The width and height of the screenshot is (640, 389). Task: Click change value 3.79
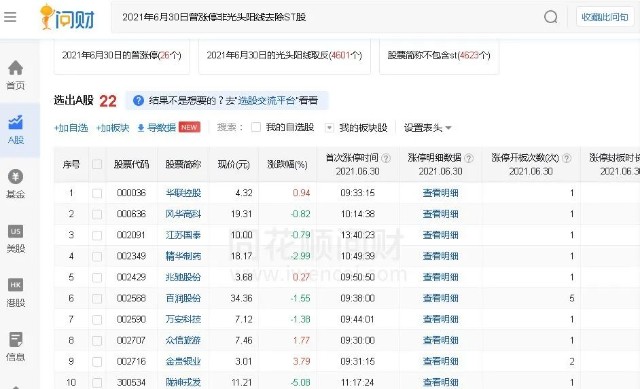301,362
